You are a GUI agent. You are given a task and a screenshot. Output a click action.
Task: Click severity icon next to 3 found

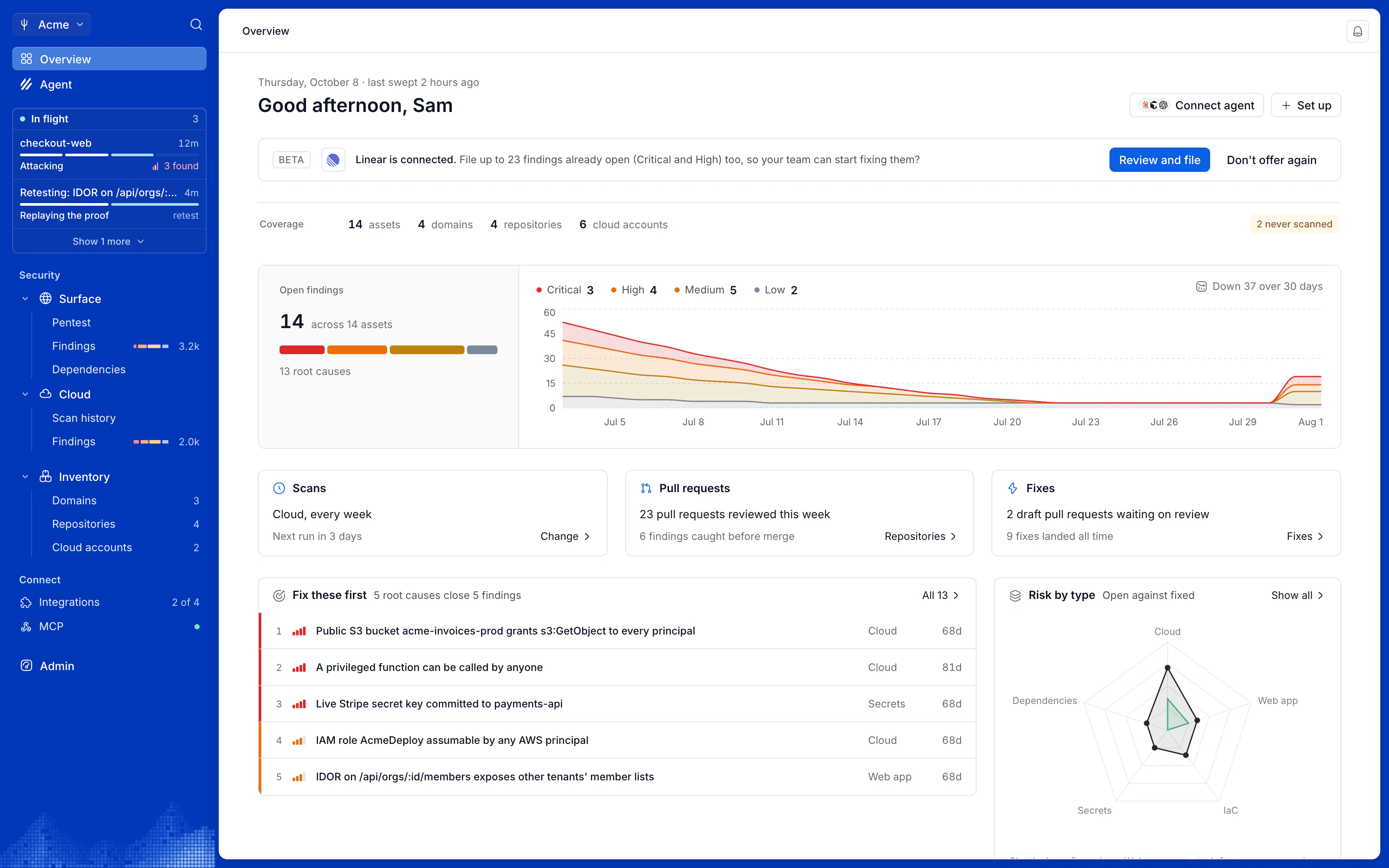coord(155,166)
